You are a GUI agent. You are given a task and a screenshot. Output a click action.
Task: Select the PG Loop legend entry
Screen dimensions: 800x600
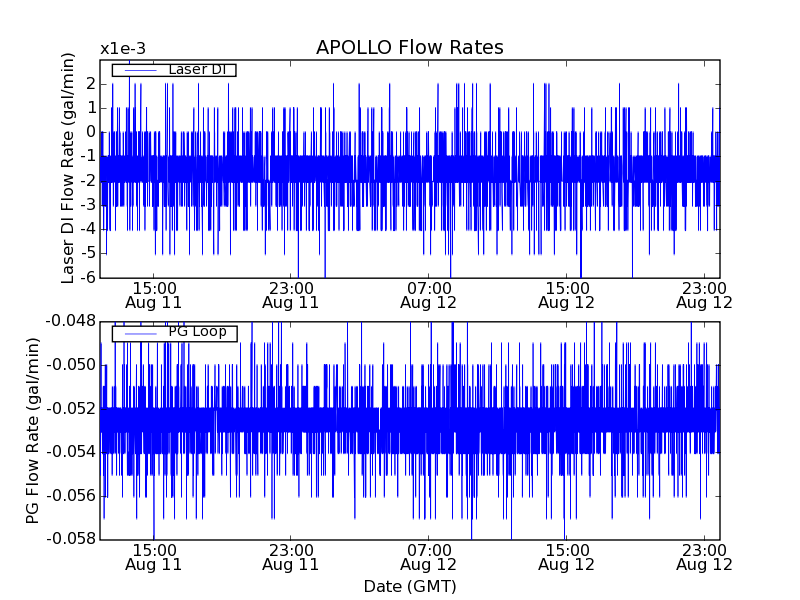pyautogui.click(x=196, y=333)
